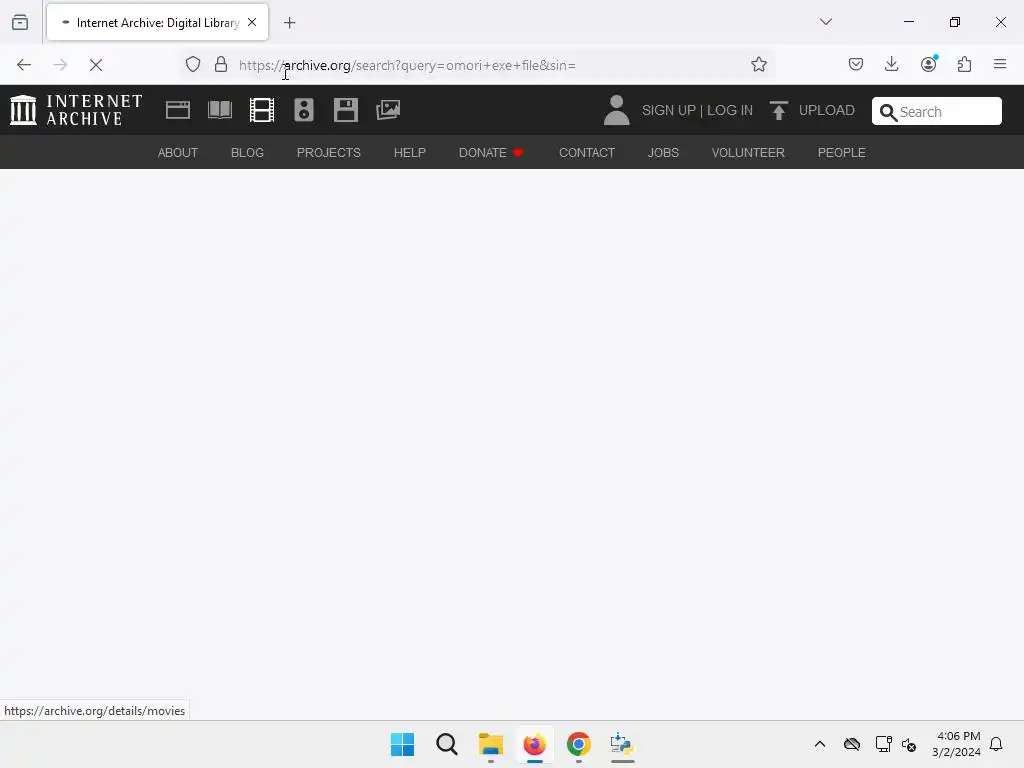
Task: Open the BLOG menu item
Action: pos(248,153)
